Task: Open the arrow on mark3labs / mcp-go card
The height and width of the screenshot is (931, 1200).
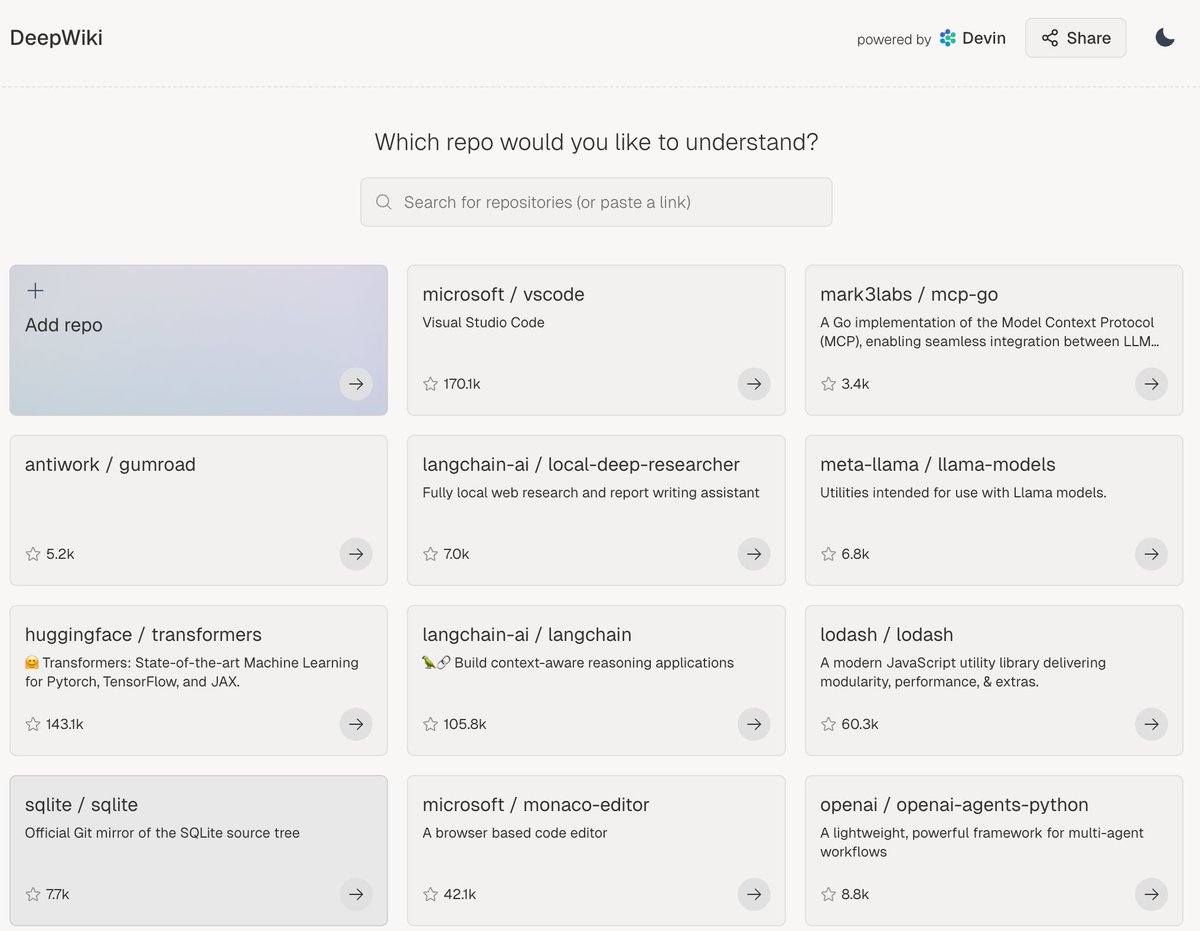Action: pos(1152,384)
